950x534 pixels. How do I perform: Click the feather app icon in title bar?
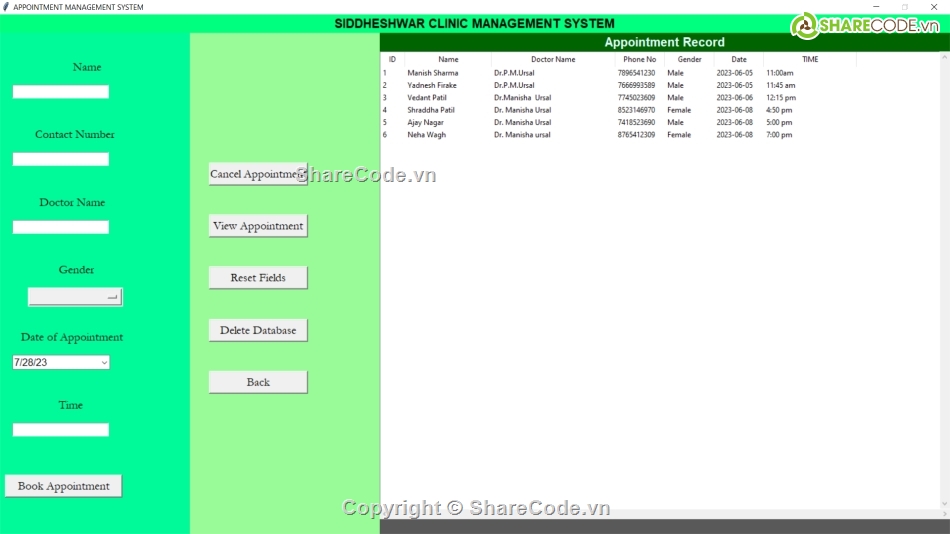[6, 7]
